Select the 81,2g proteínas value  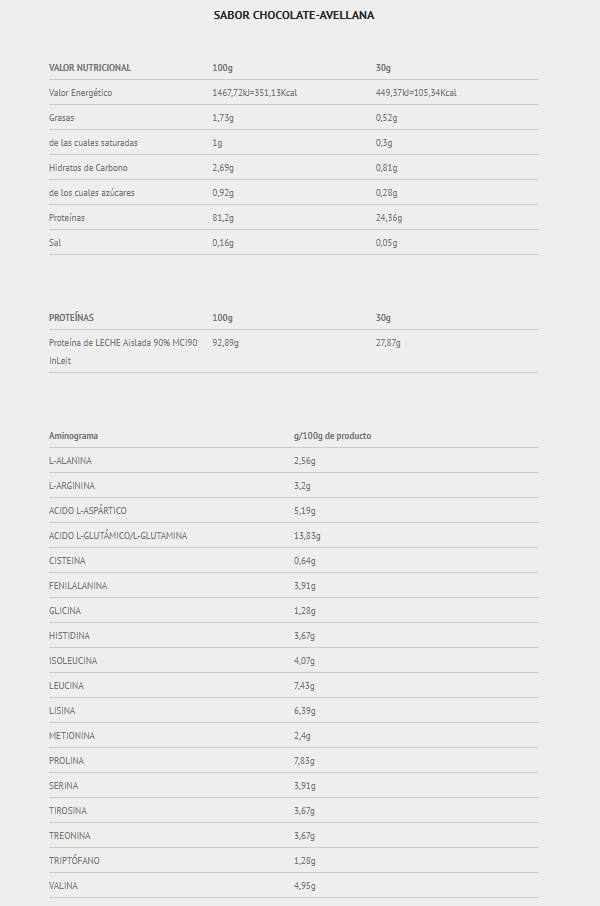pos(223,218)
